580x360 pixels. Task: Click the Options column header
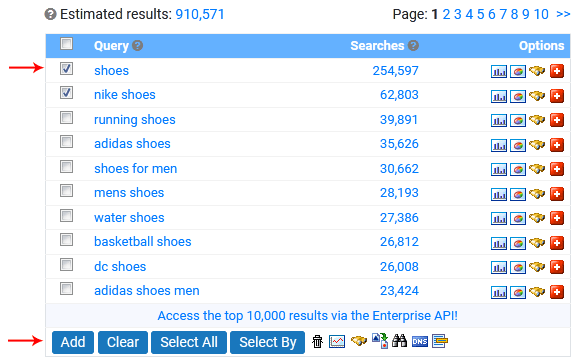pos(542,46)
